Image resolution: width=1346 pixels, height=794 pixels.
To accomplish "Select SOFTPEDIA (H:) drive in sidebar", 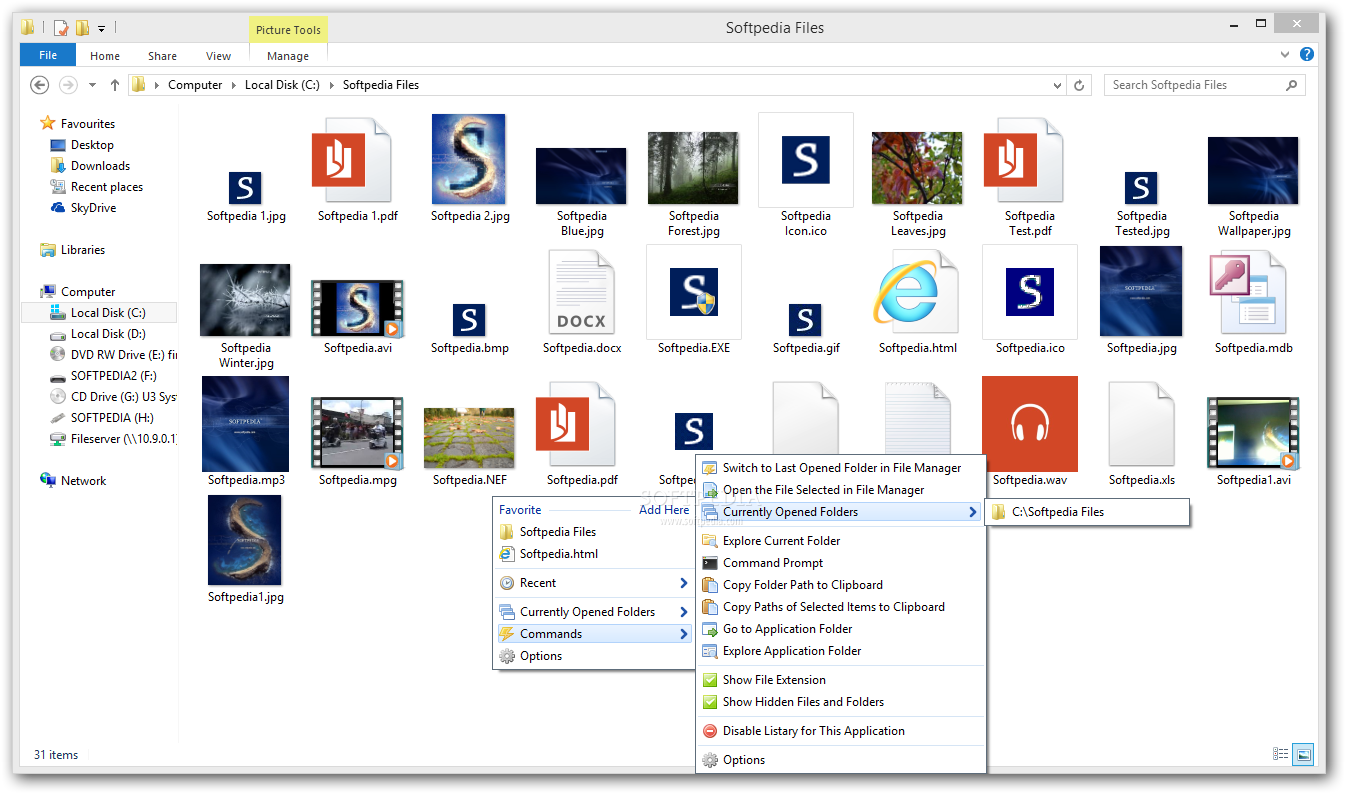I will click(x=112, y=418).
